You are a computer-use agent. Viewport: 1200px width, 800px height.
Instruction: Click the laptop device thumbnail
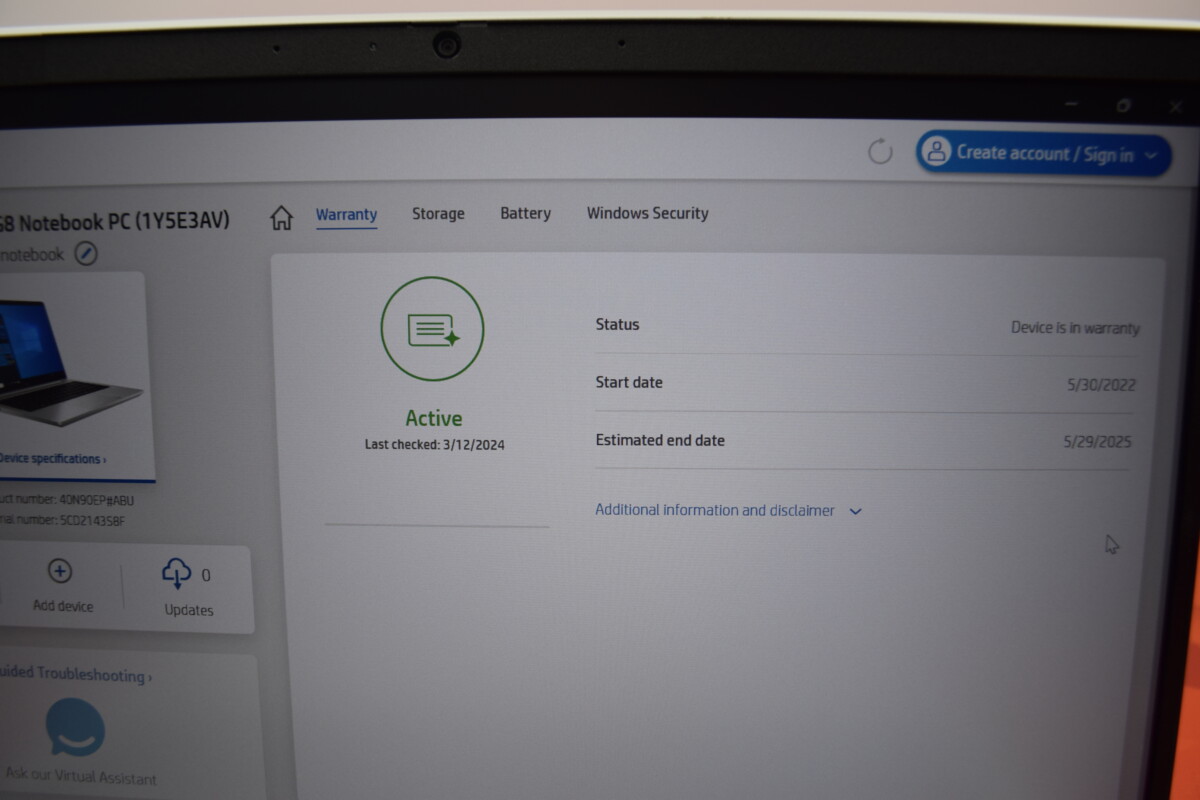tap(70, 363)
